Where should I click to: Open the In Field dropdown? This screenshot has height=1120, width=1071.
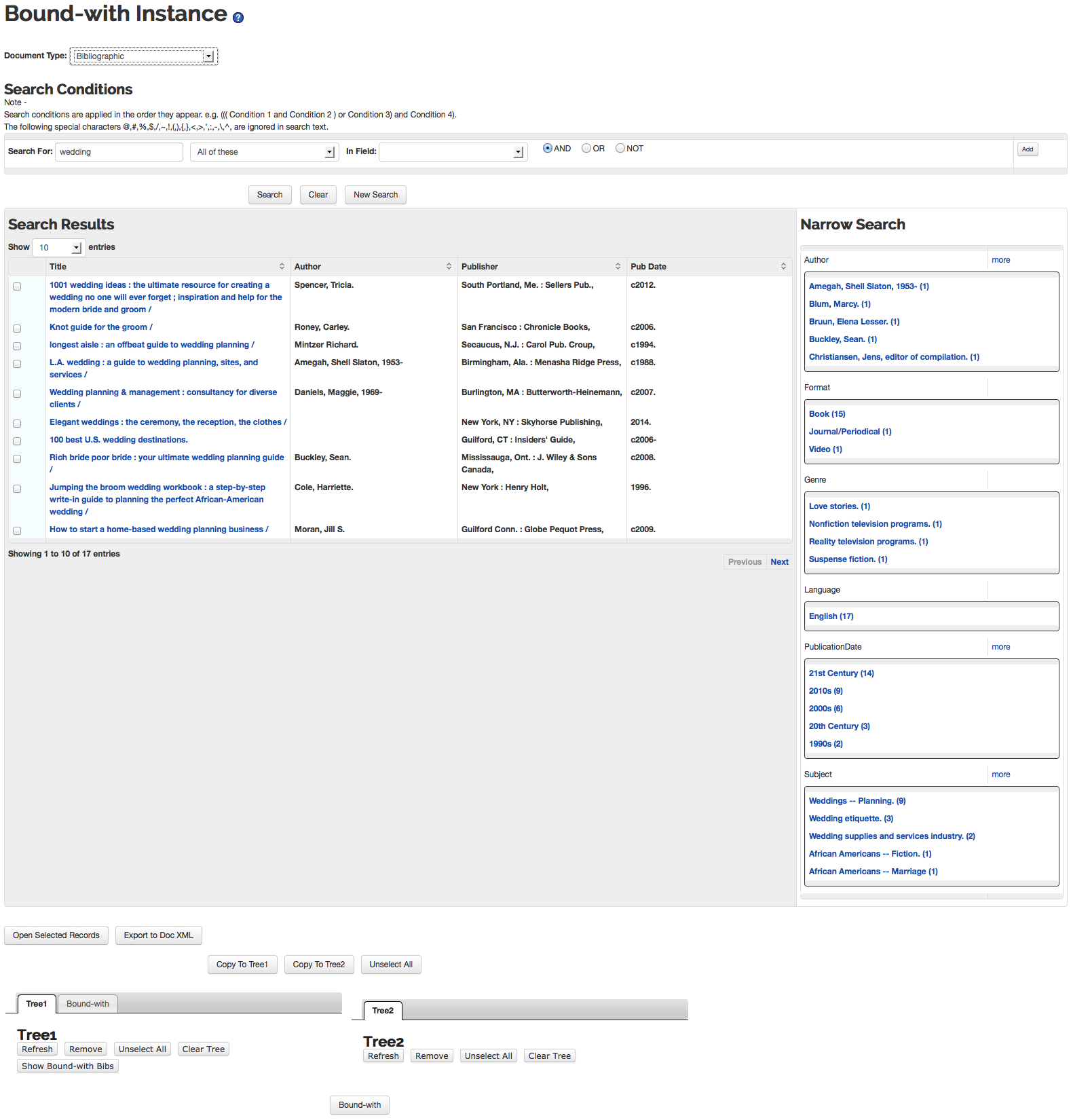453,152
